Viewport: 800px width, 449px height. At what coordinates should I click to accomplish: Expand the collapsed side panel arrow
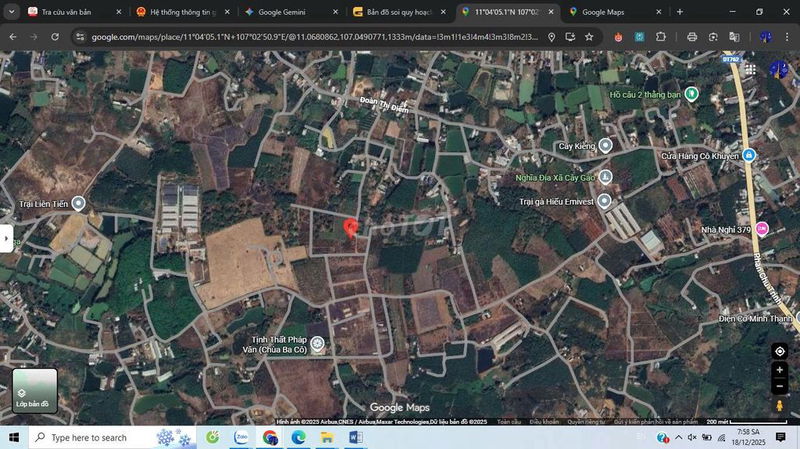tap(6, 238)
